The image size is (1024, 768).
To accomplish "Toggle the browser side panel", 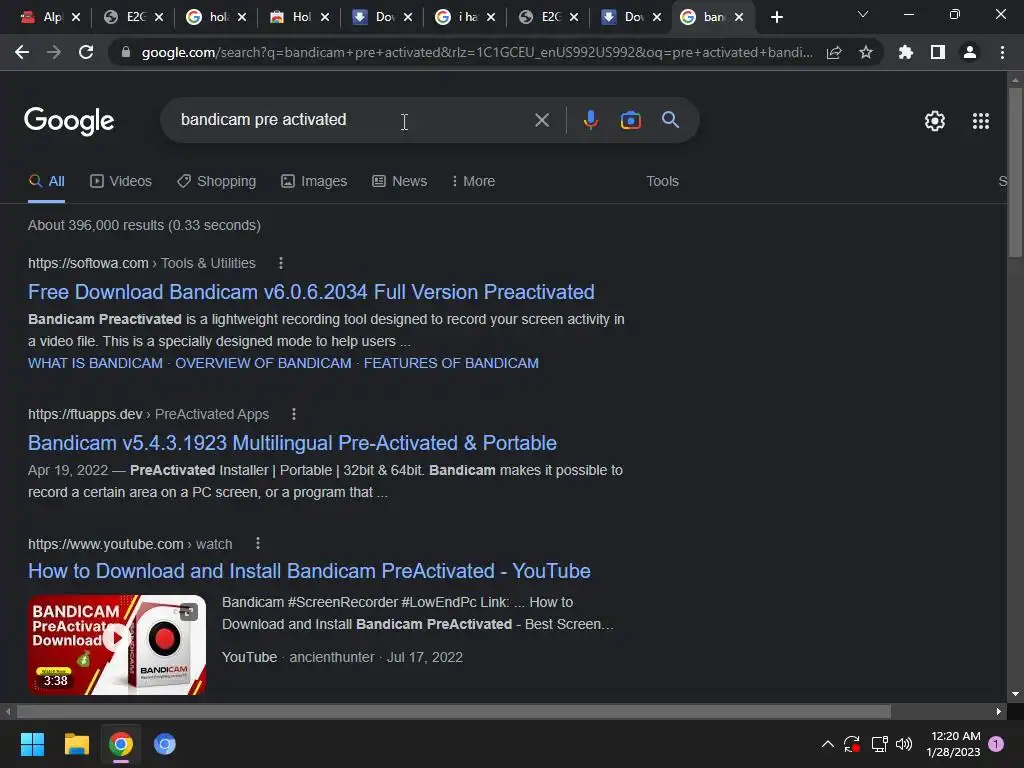I will (x=938, y=52).
